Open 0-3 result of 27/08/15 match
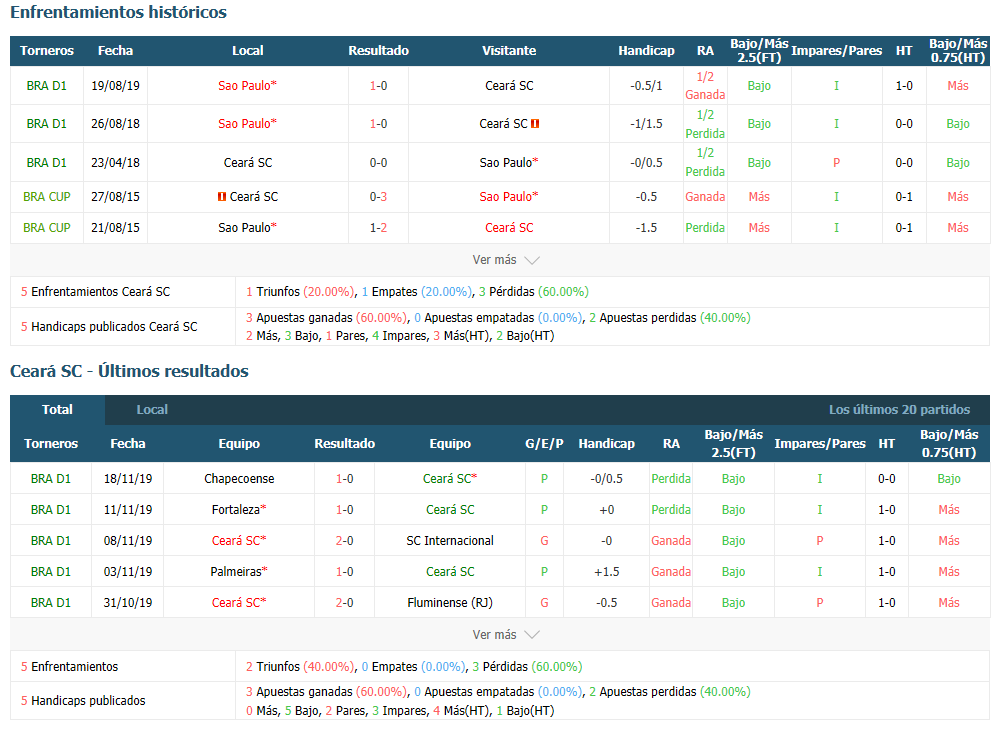Screen dimensions: 1008x732 (379, 197)
